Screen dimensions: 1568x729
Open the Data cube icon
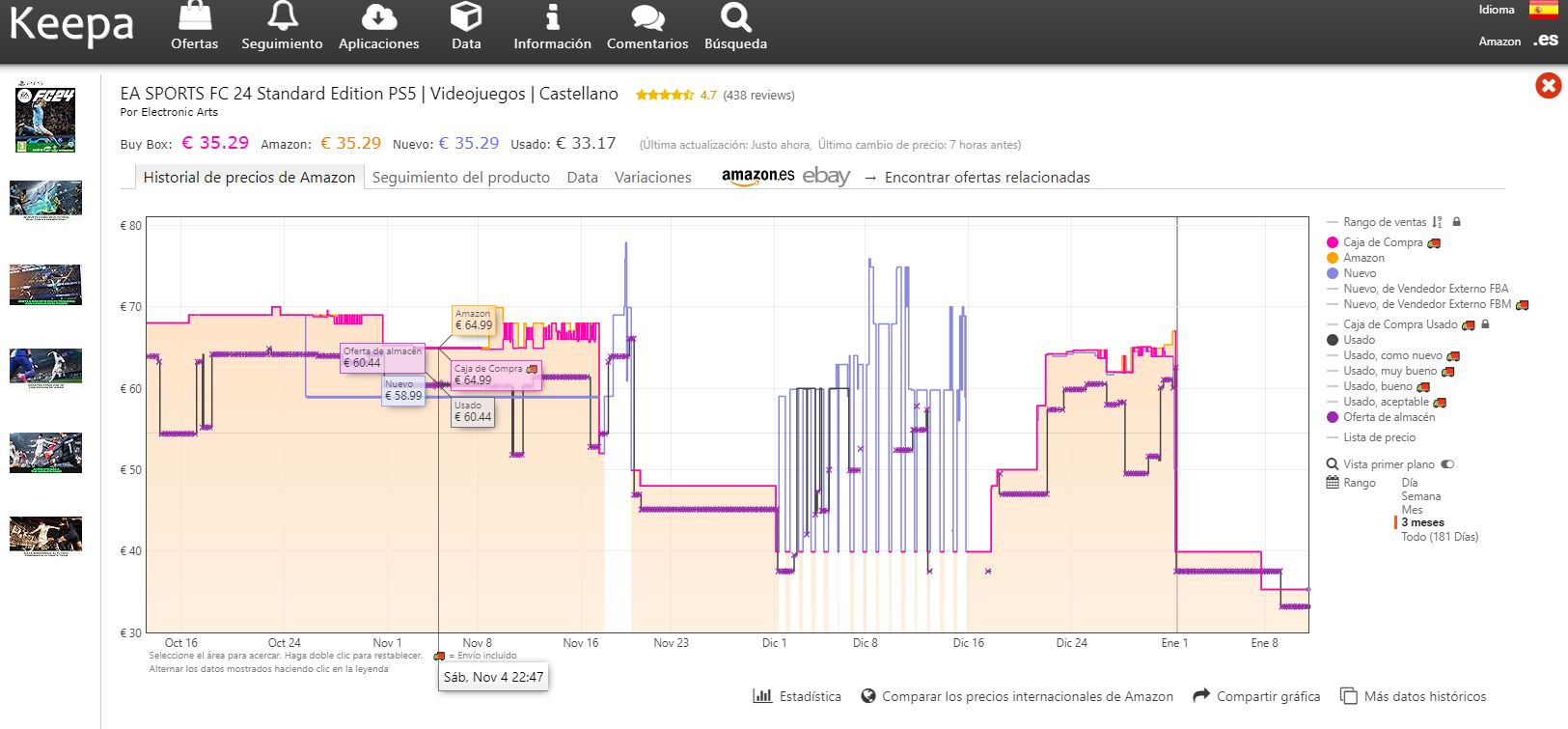click(x=466, y=16)
